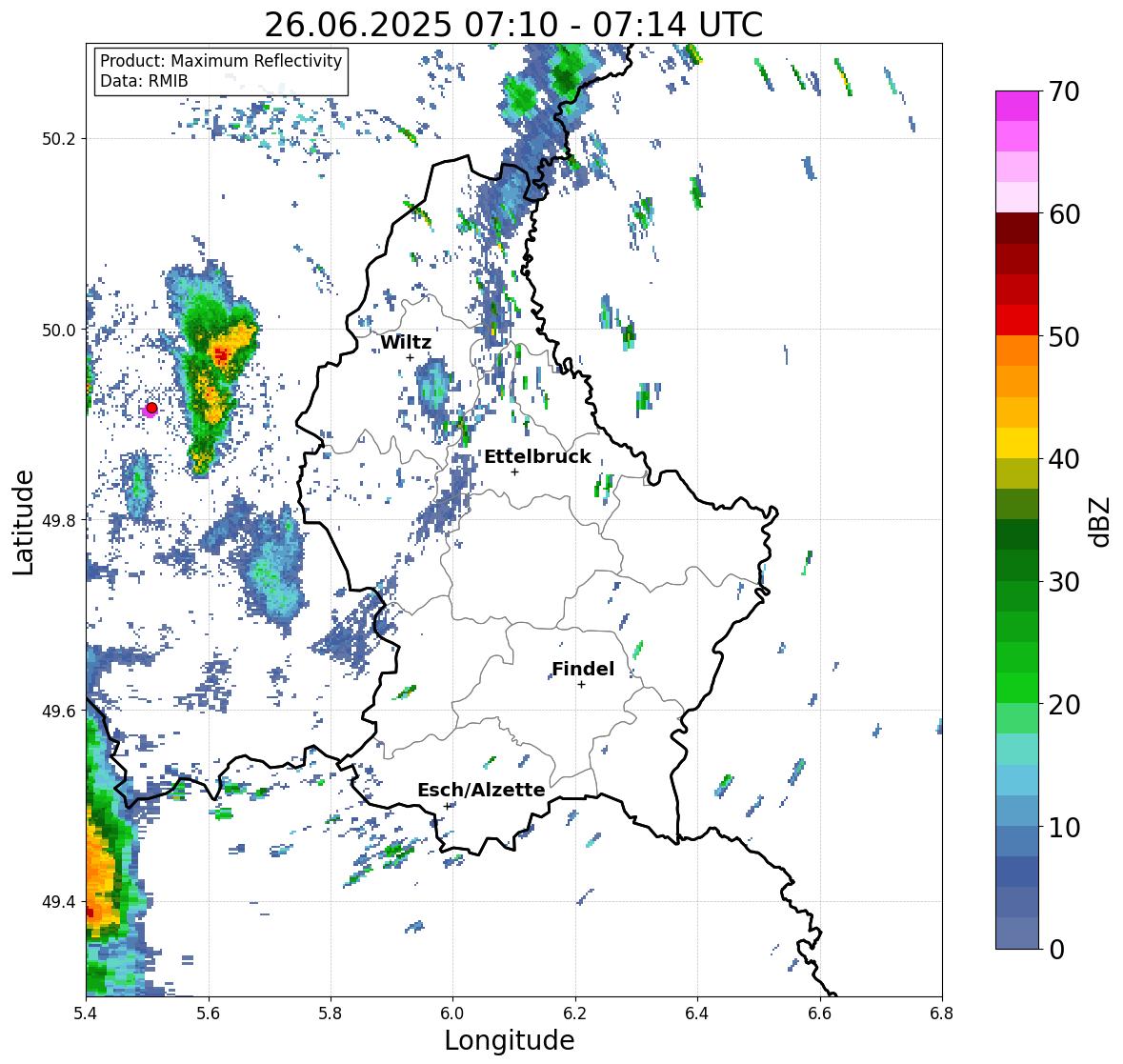The image size is (1123, 1064).
Task: Click the plus marker below Findel
Action: coord(582,685)
